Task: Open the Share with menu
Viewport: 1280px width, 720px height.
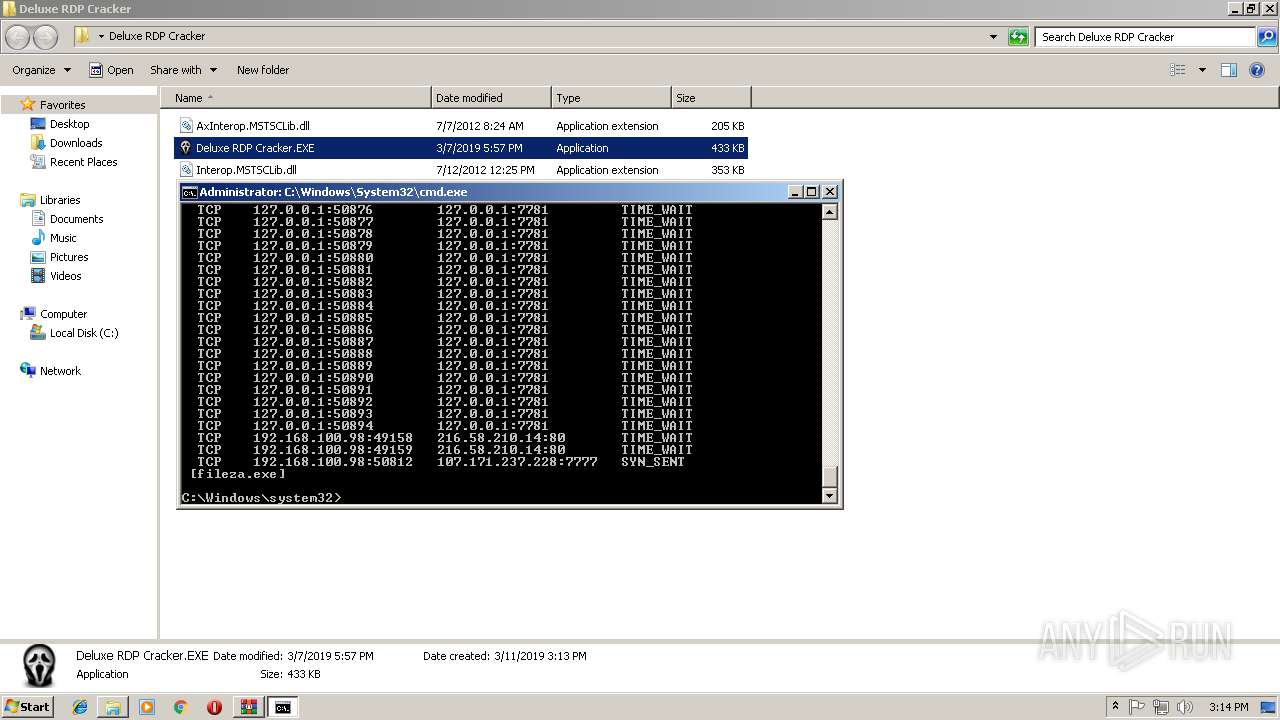Action: click(183, 70)
